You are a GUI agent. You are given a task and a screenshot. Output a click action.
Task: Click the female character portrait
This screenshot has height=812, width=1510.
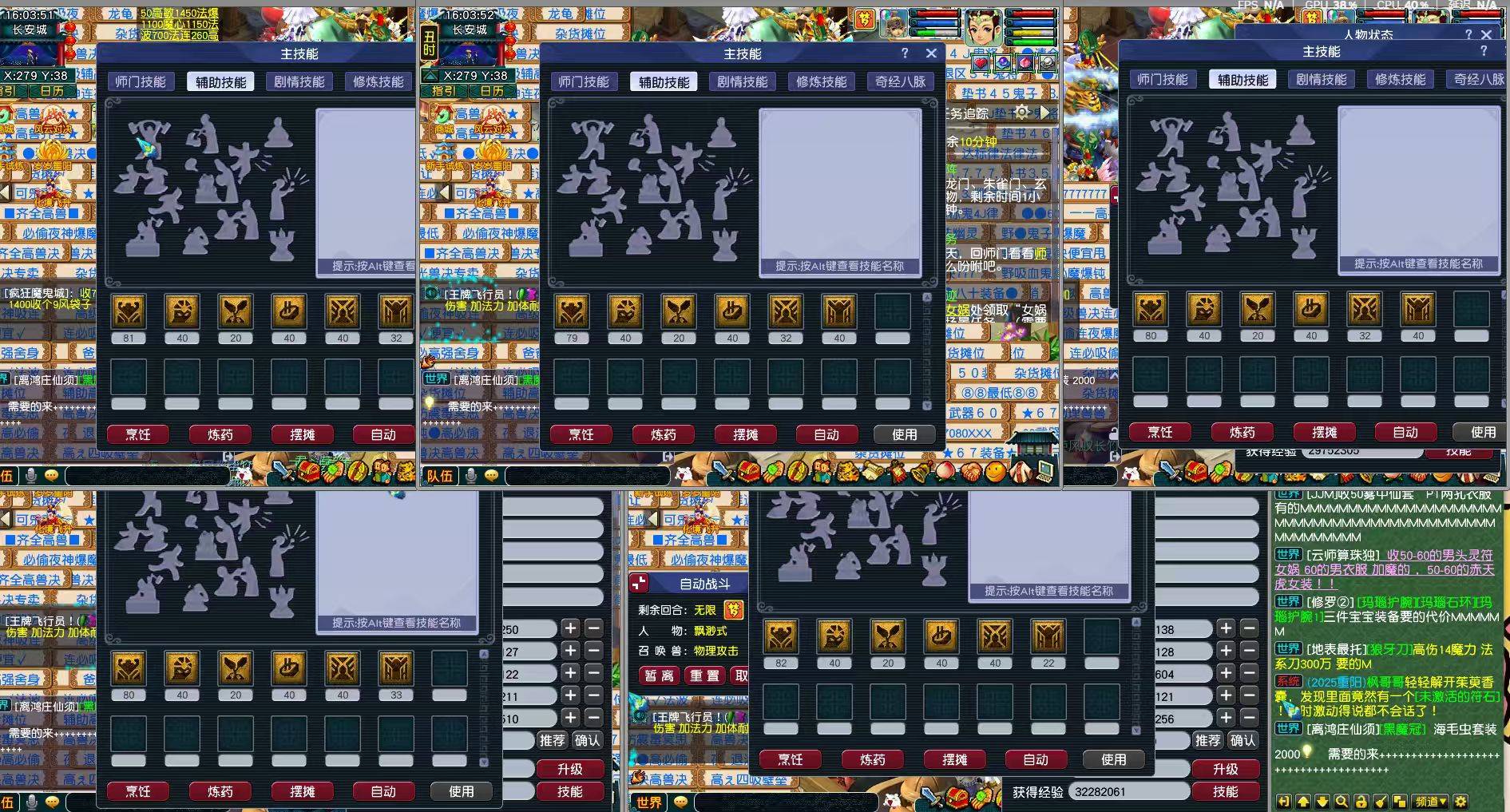(x=983, y=26)
